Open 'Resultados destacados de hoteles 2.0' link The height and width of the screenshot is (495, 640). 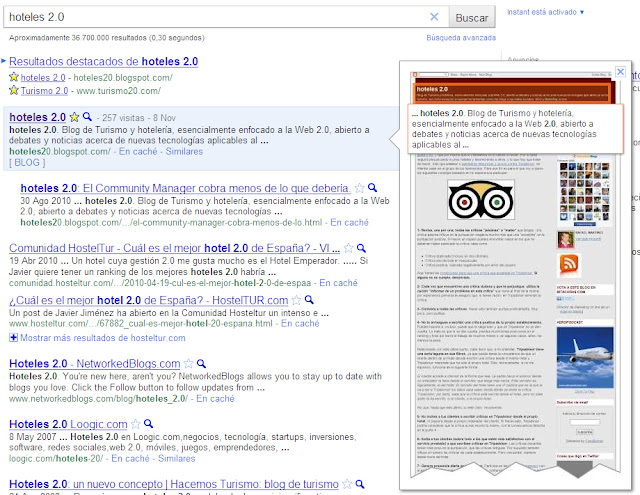coord(103,62)
